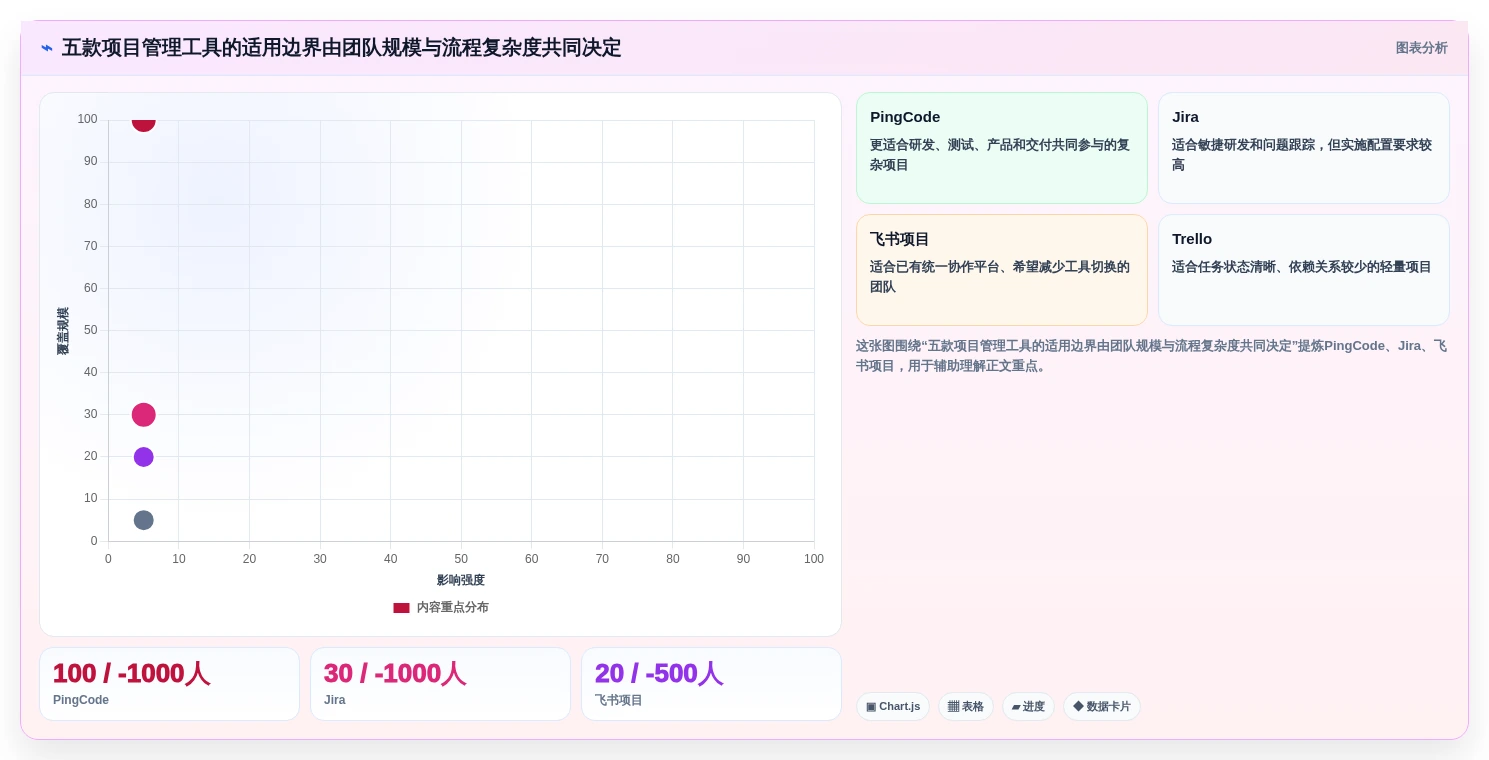Image resolution: width=1489 pixels, height=760 pixels.
Task: Click the summary paragraph starting 这张图围绕
Action: pyautogui.click(x=1152, y=356)
